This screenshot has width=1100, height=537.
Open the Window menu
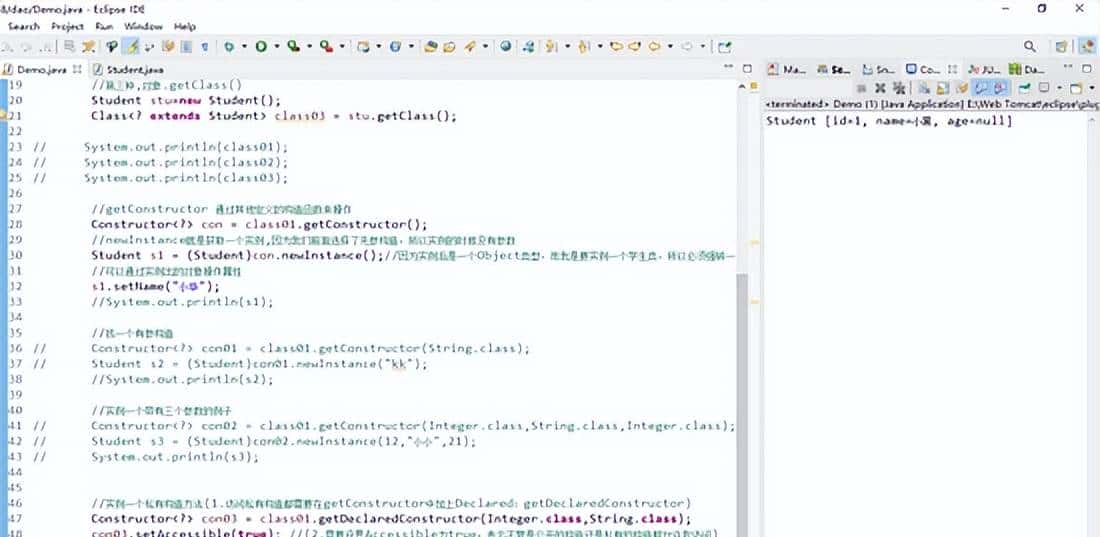point(144,26)
